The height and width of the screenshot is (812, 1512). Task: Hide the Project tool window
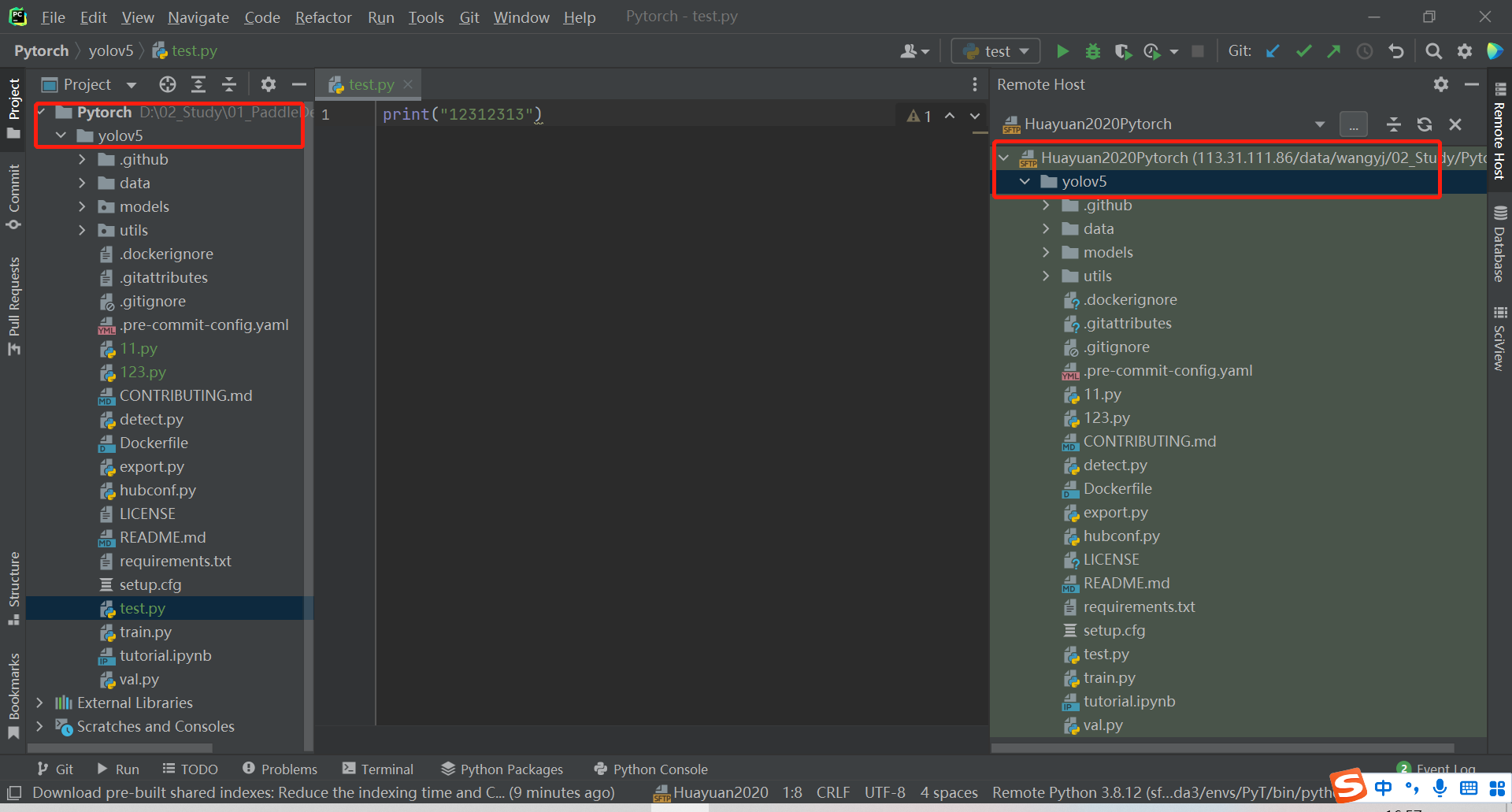point(298,84)
